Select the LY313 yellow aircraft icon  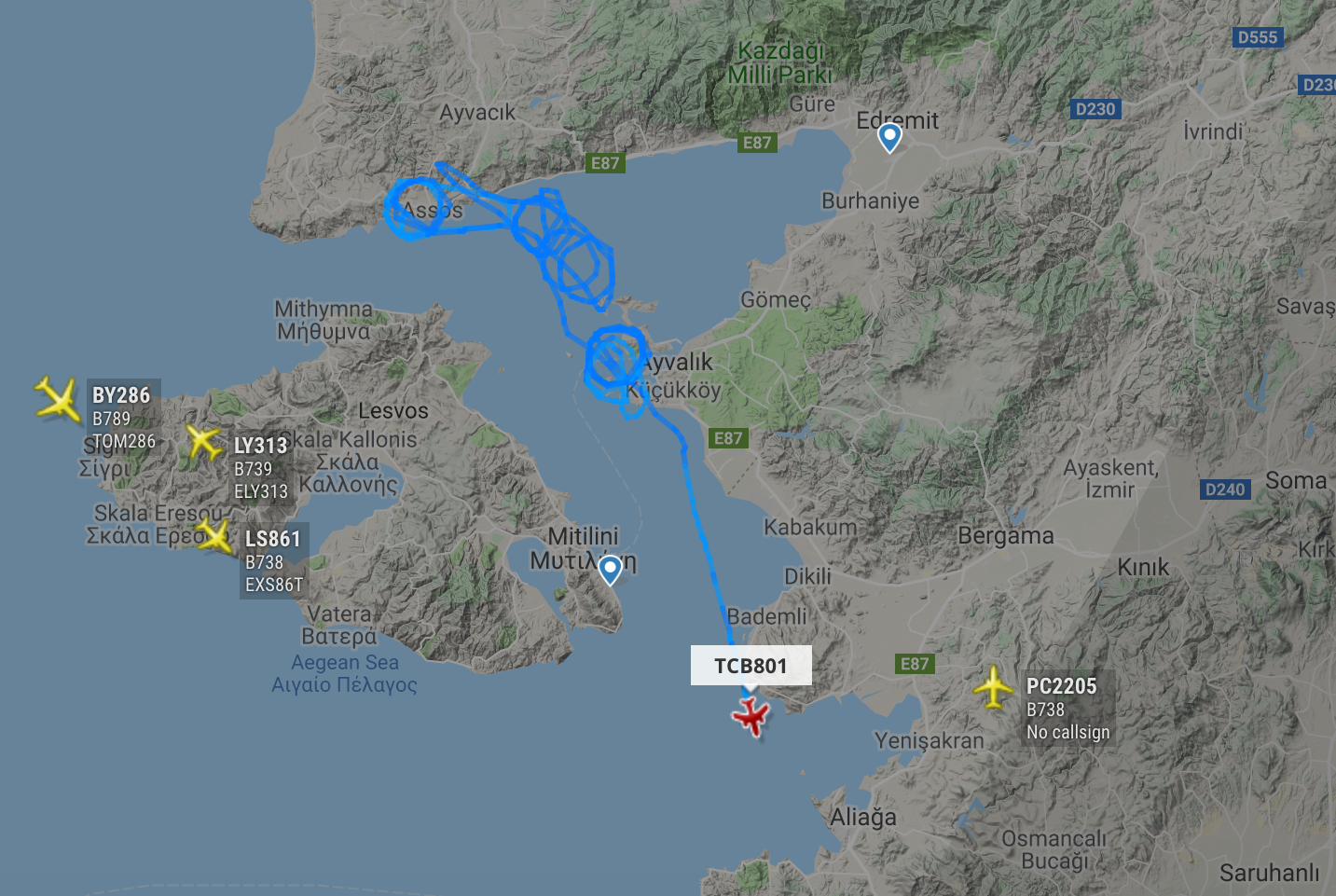[x=203, y=441]
